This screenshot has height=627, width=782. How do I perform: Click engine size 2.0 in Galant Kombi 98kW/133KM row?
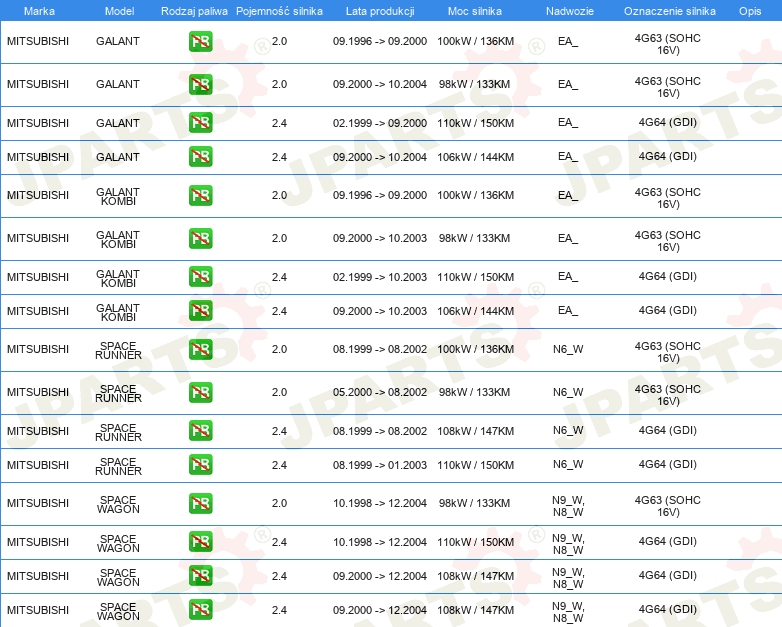(279, 238)
